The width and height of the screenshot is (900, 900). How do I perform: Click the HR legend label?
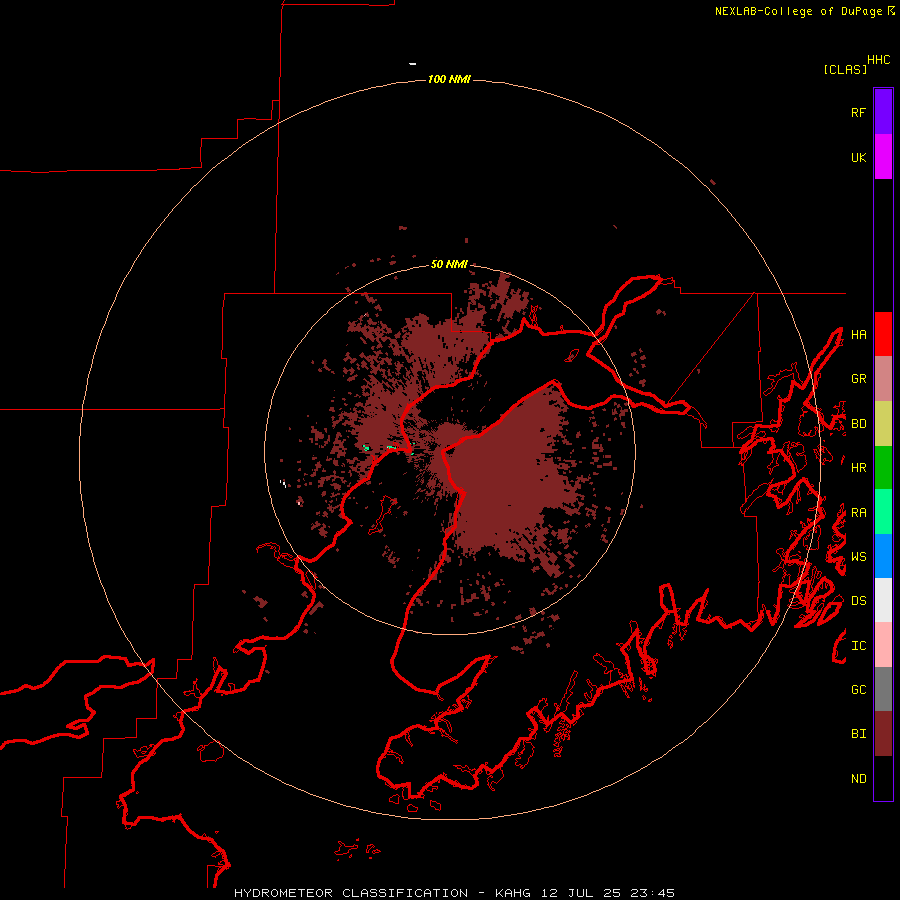[x=858, y=468]
